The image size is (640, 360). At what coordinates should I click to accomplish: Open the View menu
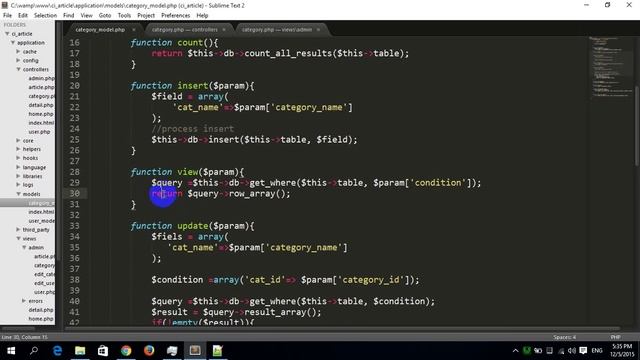[87, 16]
